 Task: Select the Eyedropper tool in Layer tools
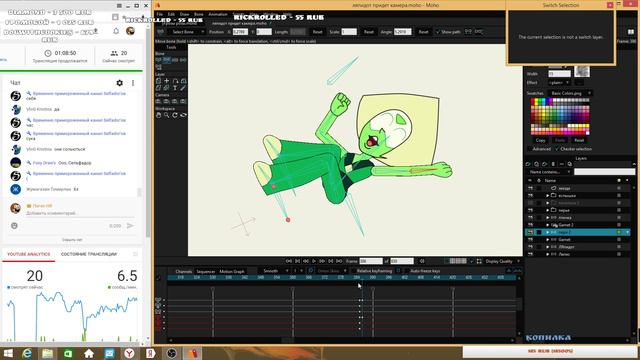[x=183, y=88]
